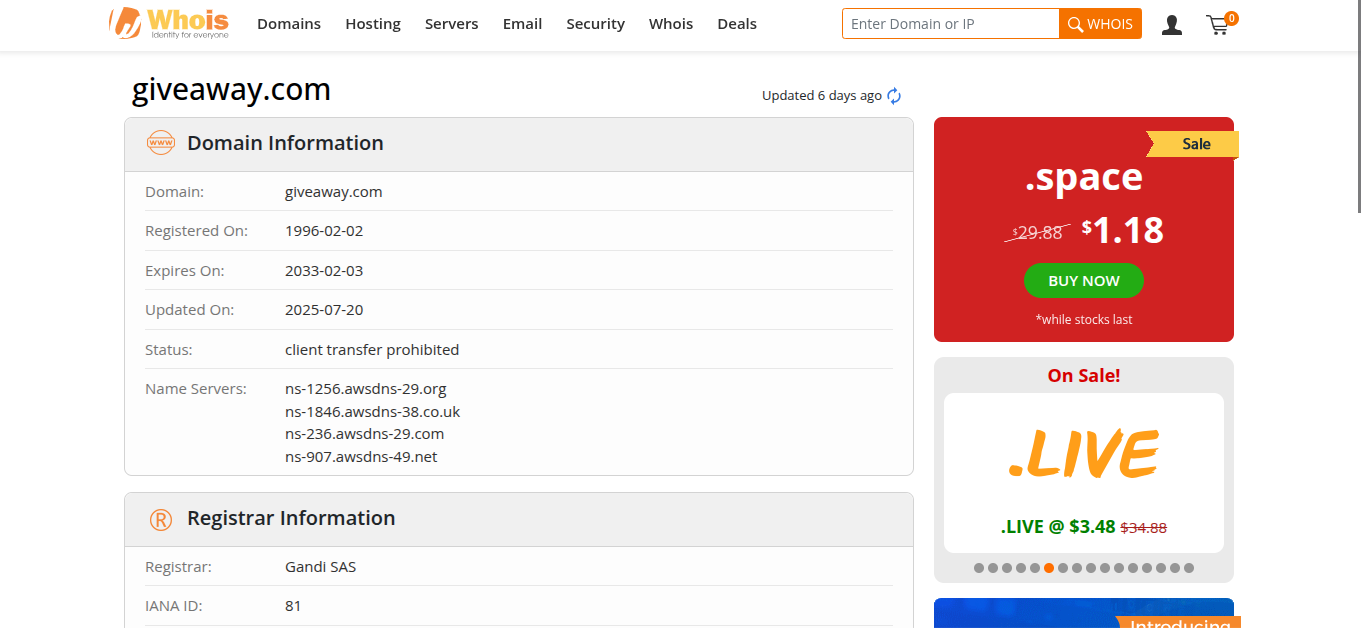This screenshot has height=628, width=1361.
Task: Open the Domains menu
Action: click(x=289, y=24)
